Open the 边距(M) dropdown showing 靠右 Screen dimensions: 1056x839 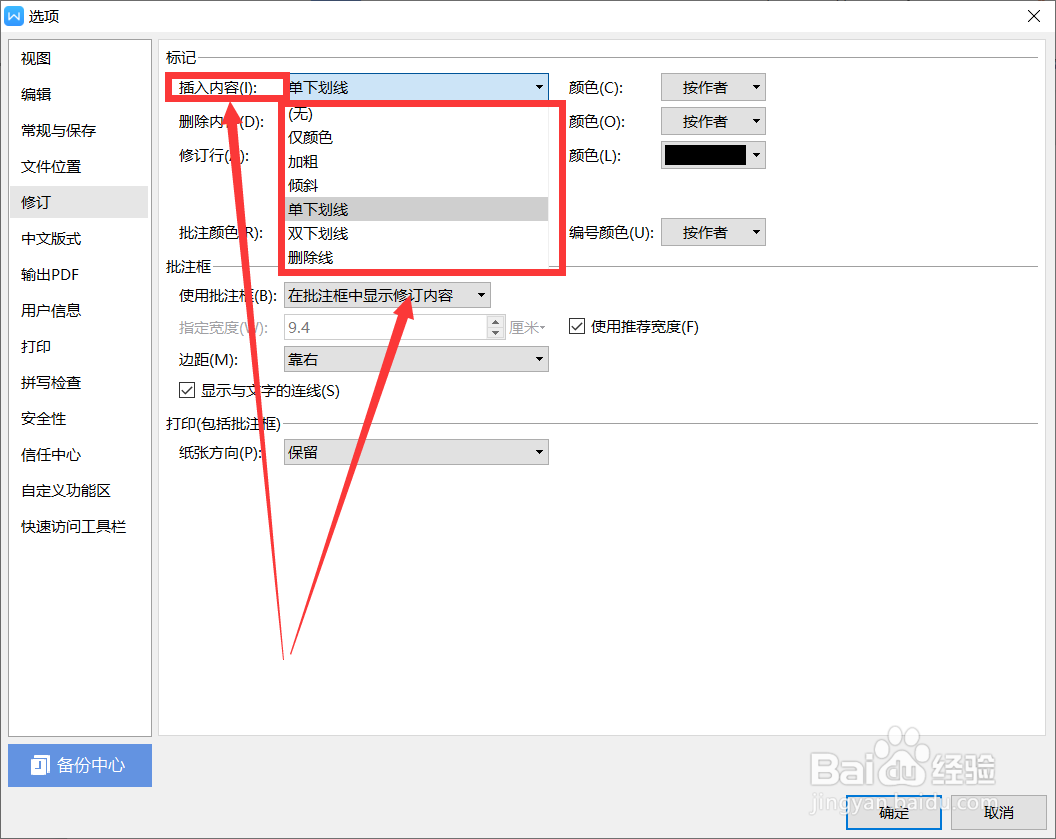[416, 359]
